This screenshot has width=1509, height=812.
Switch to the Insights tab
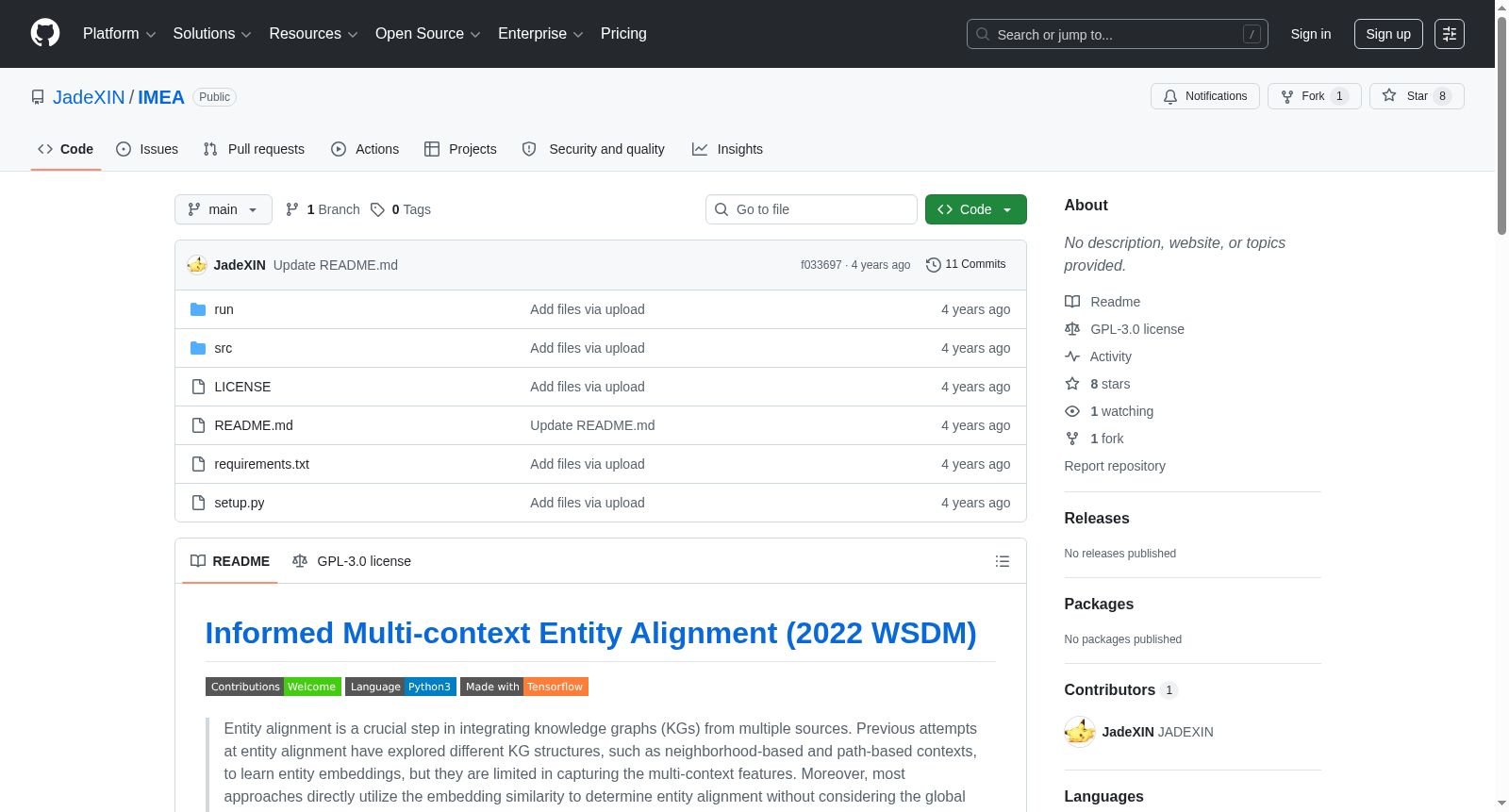coord(727,149)
